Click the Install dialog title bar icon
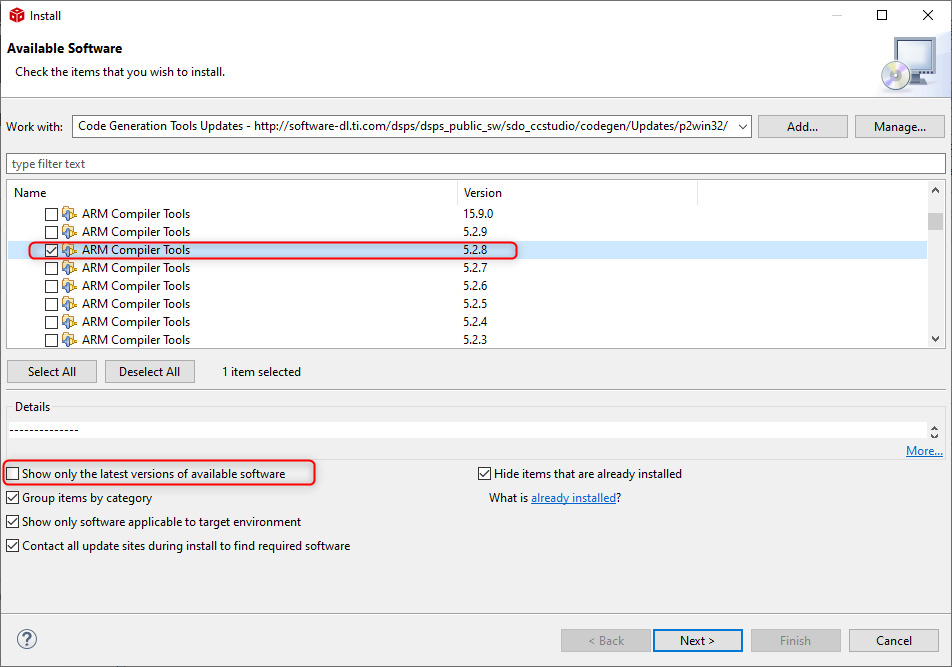This screenshot has height=667, width=952. [x=16, y=15]
